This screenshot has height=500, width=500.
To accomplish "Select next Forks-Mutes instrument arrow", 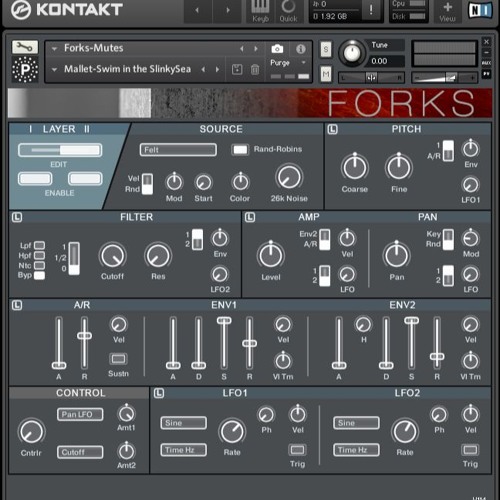I will 256,49.
